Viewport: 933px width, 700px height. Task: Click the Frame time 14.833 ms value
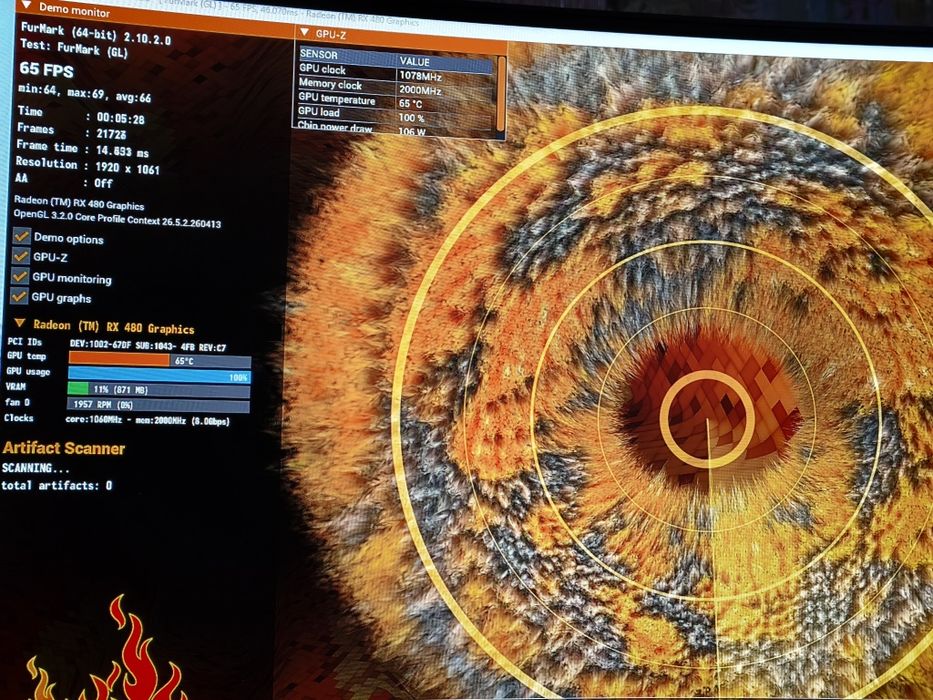click(x=122, y=151)
